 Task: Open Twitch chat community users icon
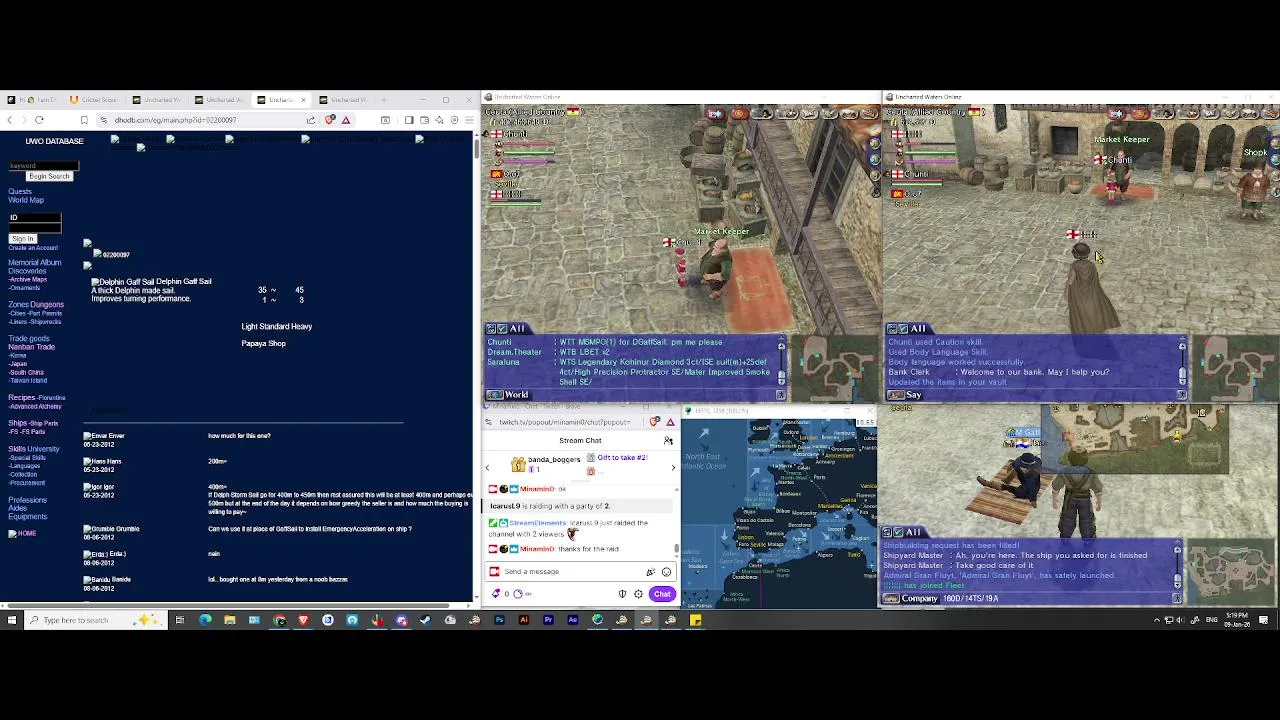668,441
